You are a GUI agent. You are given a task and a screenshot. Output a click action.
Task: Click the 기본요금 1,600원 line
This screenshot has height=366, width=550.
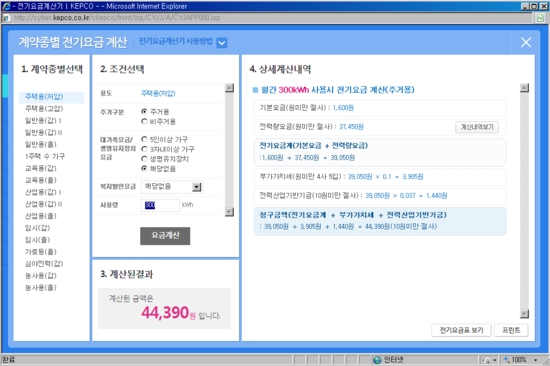point(380,108)
